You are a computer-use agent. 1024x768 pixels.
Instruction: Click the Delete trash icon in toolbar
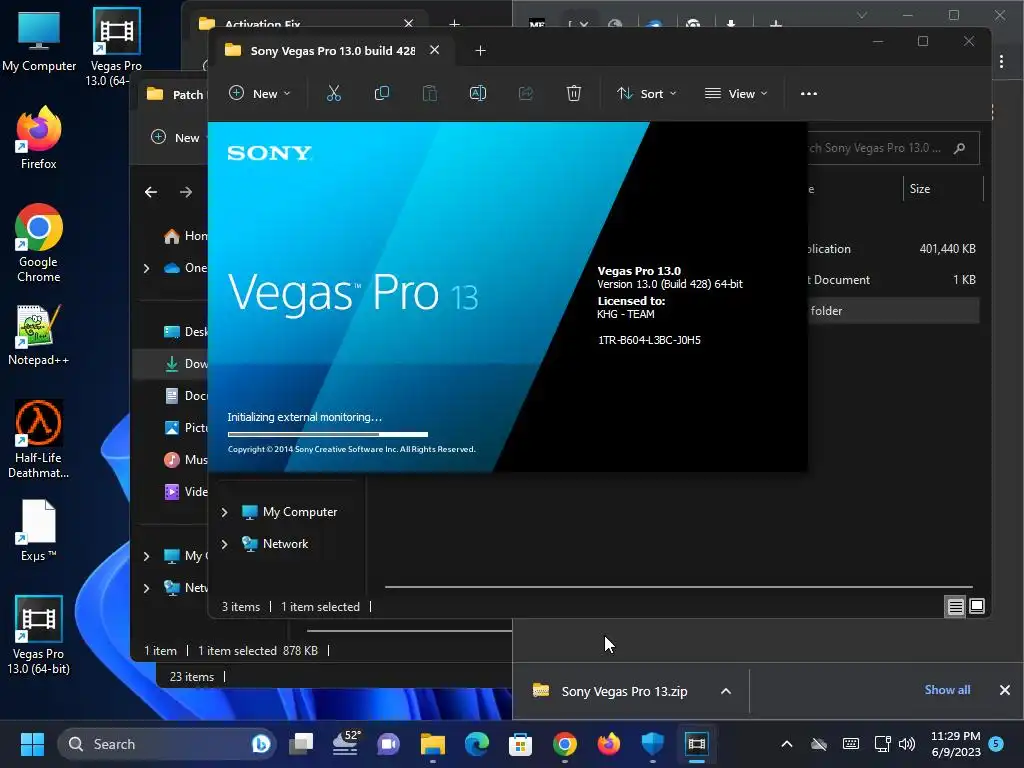click(x=573, y=93)
